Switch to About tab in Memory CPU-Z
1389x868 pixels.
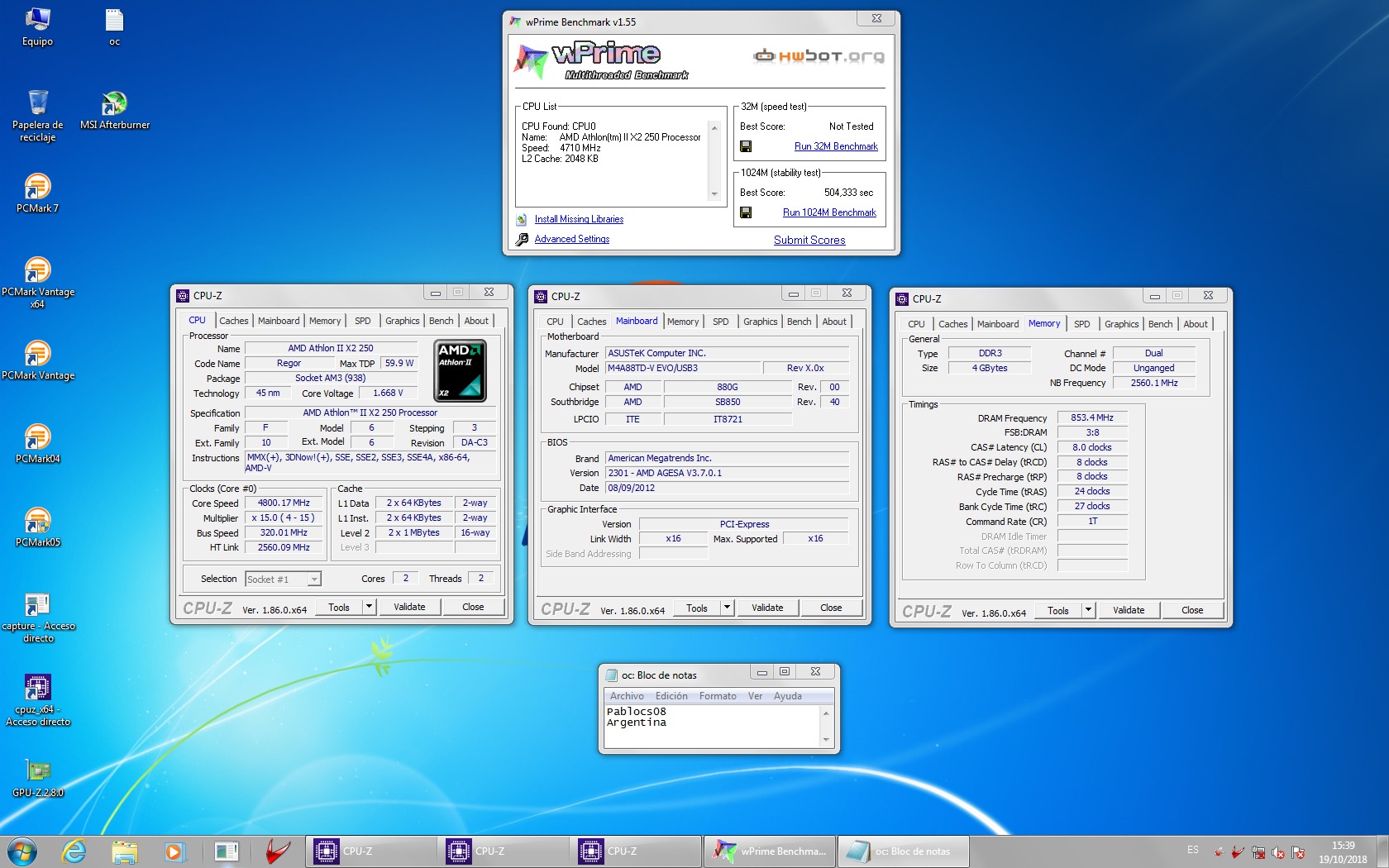[x=1195, y=324]
